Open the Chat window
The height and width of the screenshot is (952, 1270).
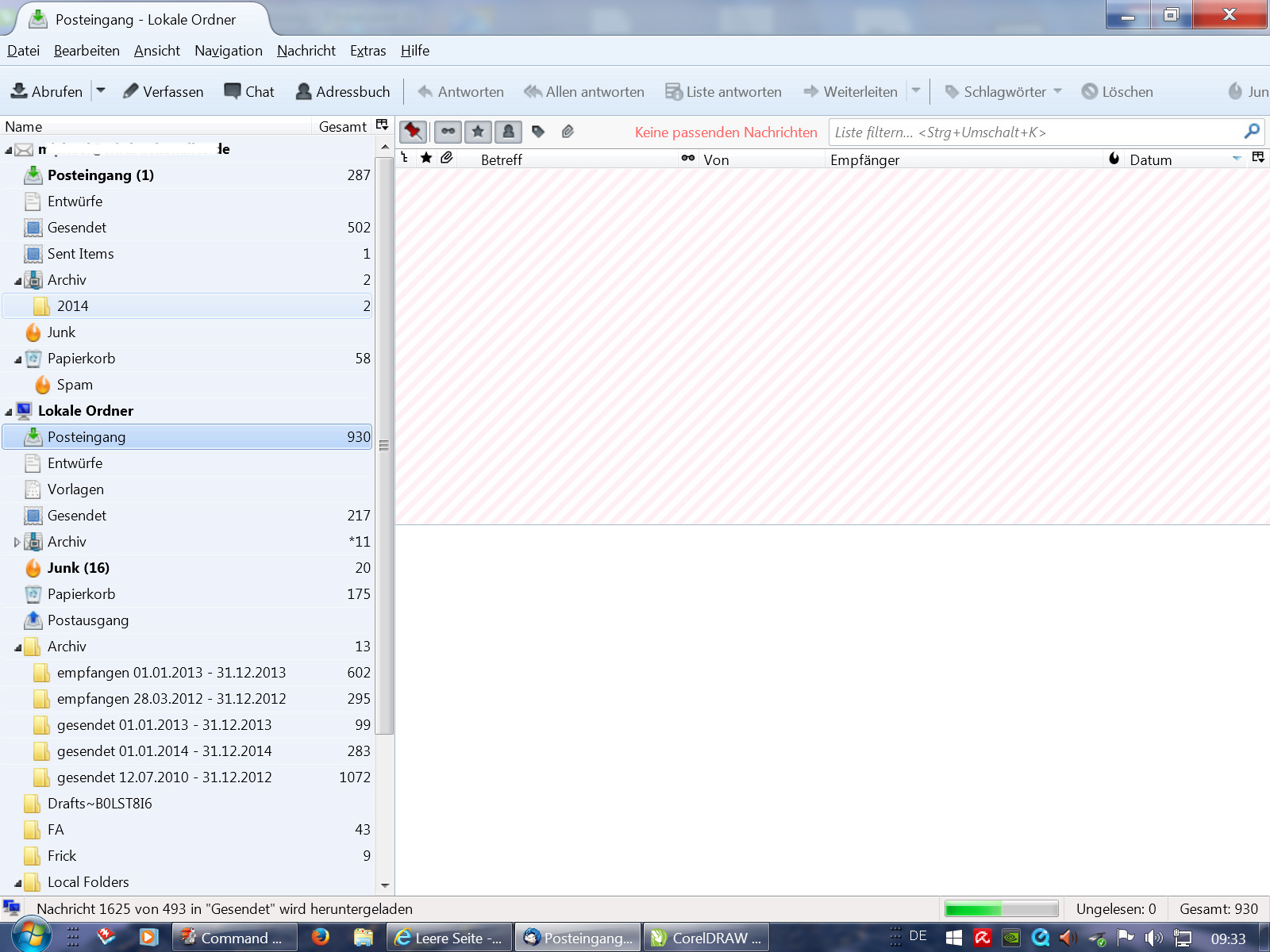click(x=249, y=92)
